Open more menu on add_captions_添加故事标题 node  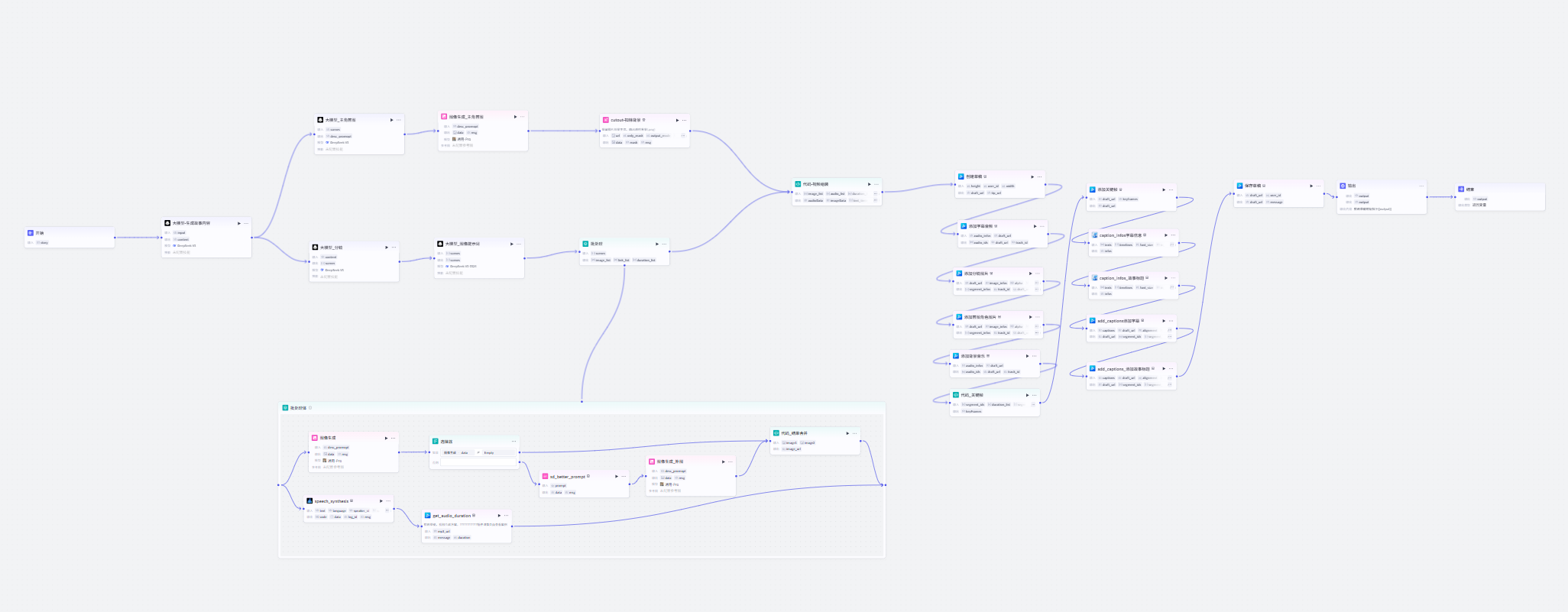coord(1171,368)
